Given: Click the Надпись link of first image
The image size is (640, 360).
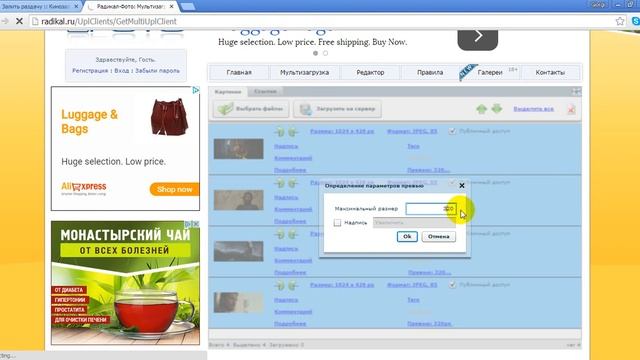Looking at the screenshot, I should click(x=286, y=146).
